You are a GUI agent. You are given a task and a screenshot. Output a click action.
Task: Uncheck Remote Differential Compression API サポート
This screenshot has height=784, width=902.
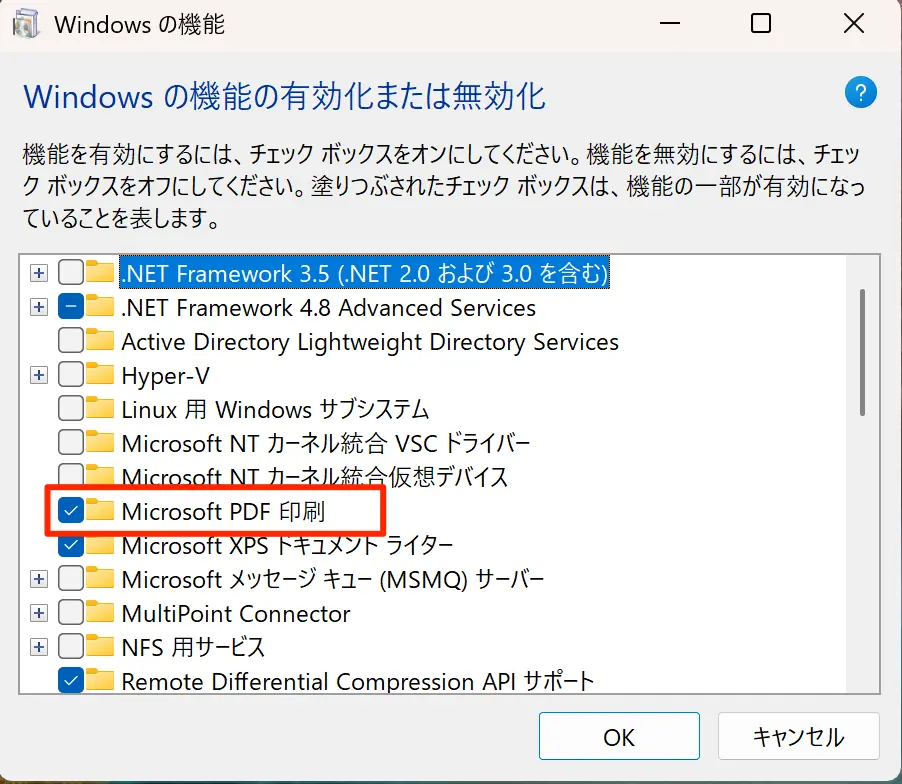coord(71,680)
